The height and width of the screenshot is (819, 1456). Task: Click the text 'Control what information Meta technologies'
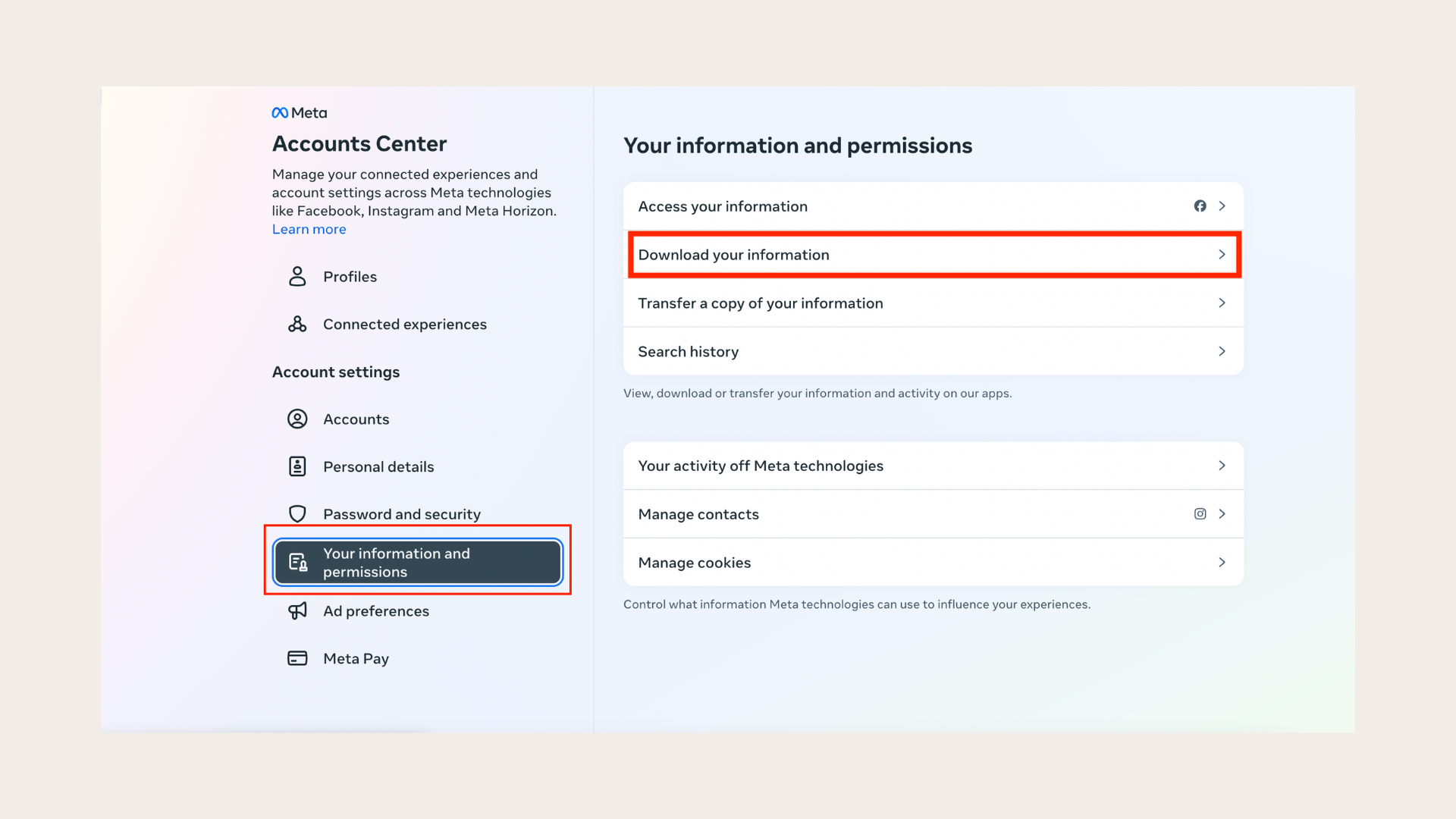pos(748,604)
